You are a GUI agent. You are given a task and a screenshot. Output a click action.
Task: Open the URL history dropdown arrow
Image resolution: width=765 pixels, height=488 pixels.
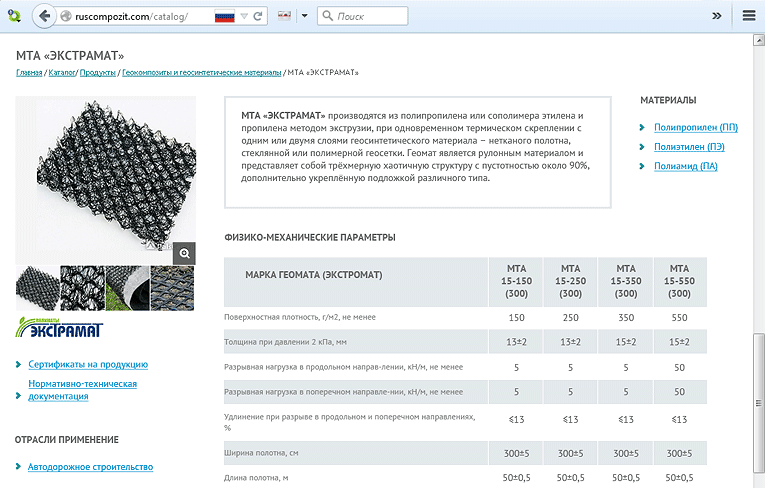tap(244, 17)
